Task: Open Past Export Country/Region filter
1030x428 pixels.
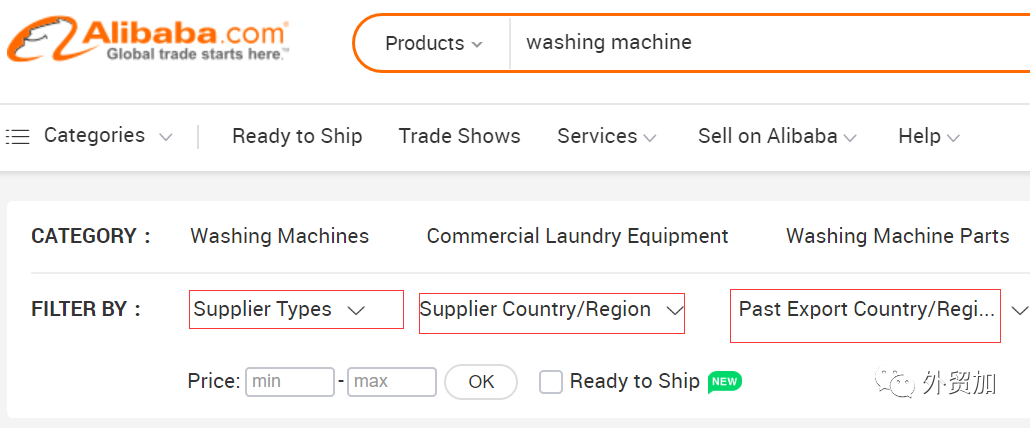Action: point(866,310)
